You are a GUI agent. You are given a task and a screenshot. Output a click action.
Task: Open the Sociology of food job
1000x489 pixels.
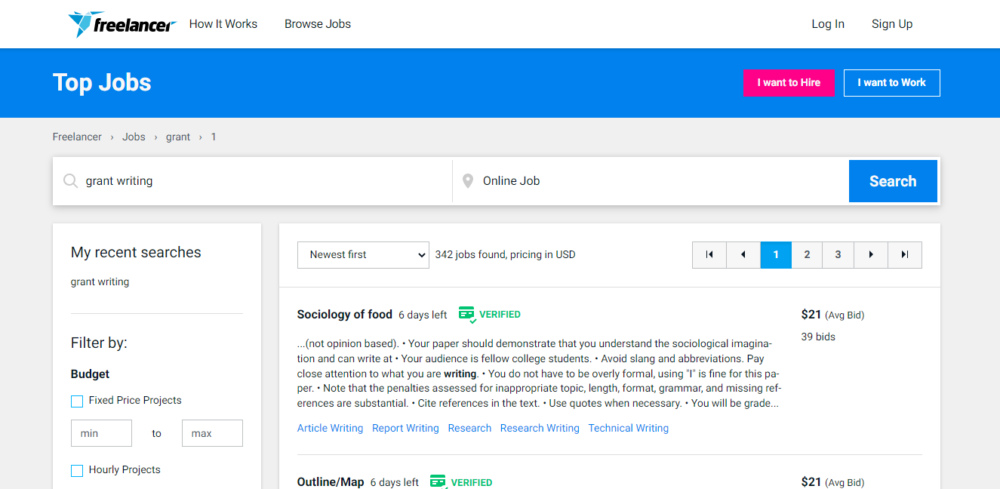click(344, 314)
